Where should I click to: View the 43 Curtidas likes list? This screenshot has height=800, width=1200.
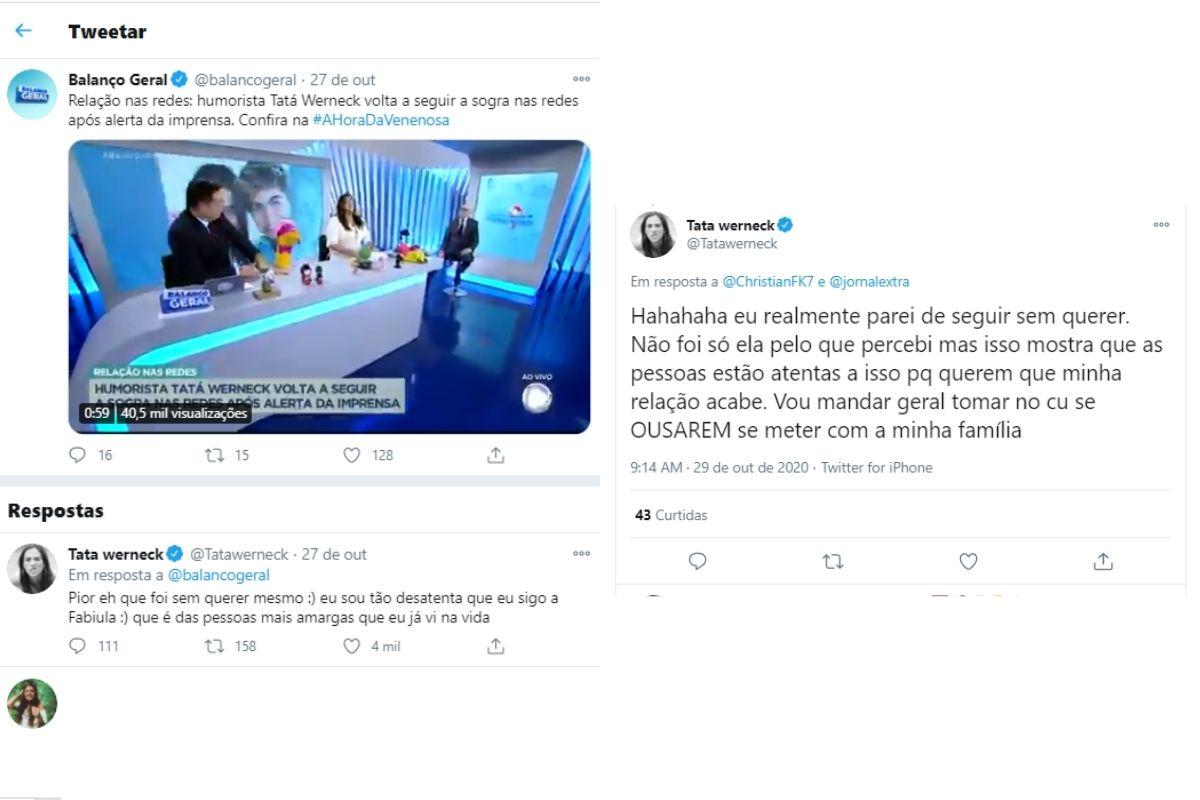671,515
